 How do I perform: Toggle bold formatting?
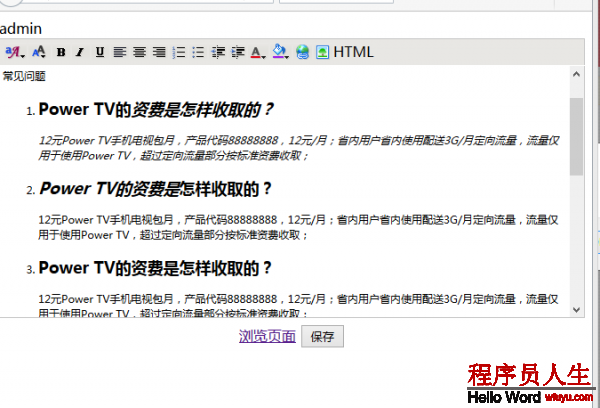coord(61,52)
